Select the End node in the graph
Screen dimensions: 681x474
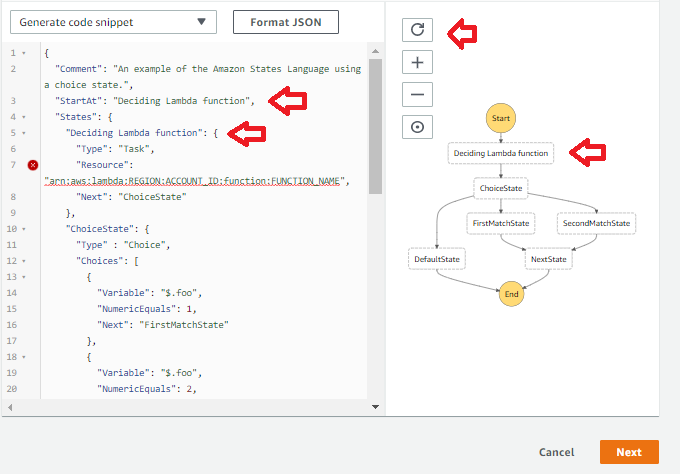click(511, 293)
